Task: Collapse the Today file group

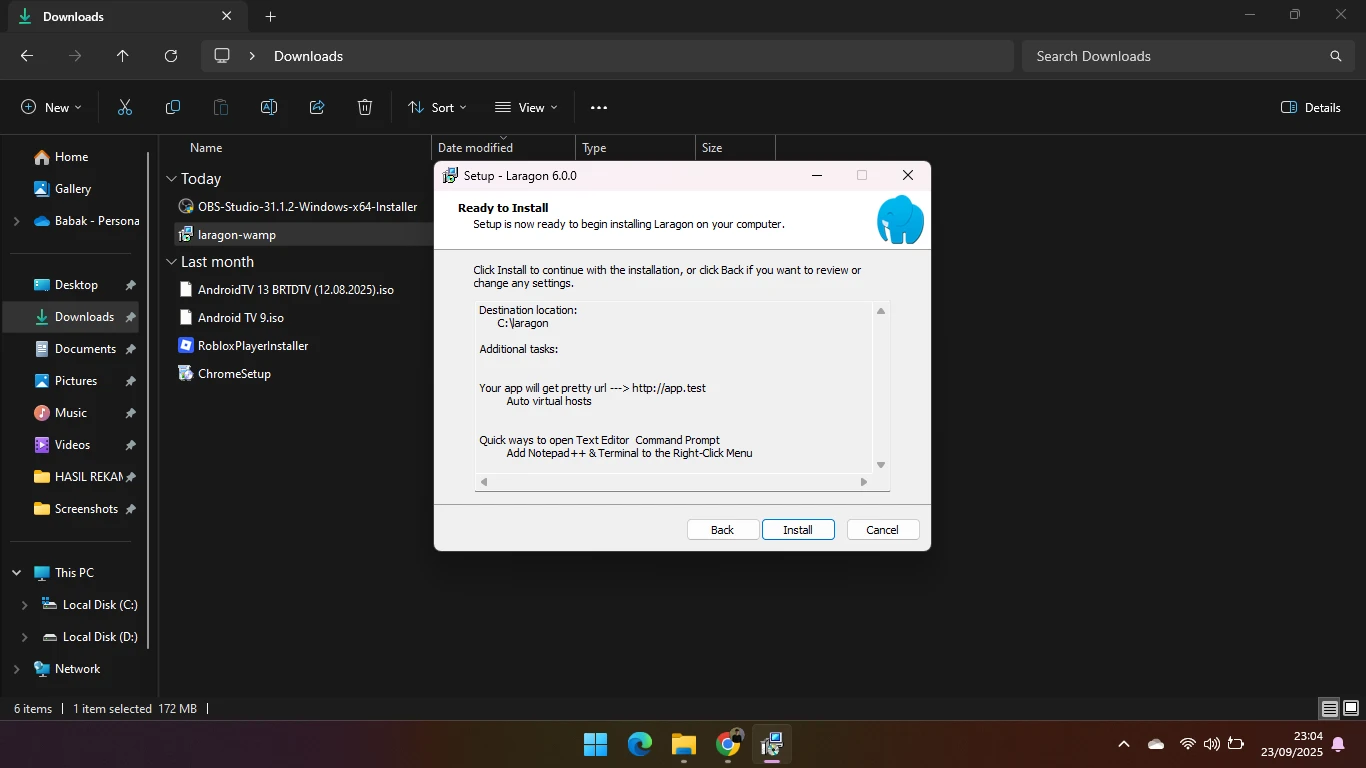Action: pos(171,179)
